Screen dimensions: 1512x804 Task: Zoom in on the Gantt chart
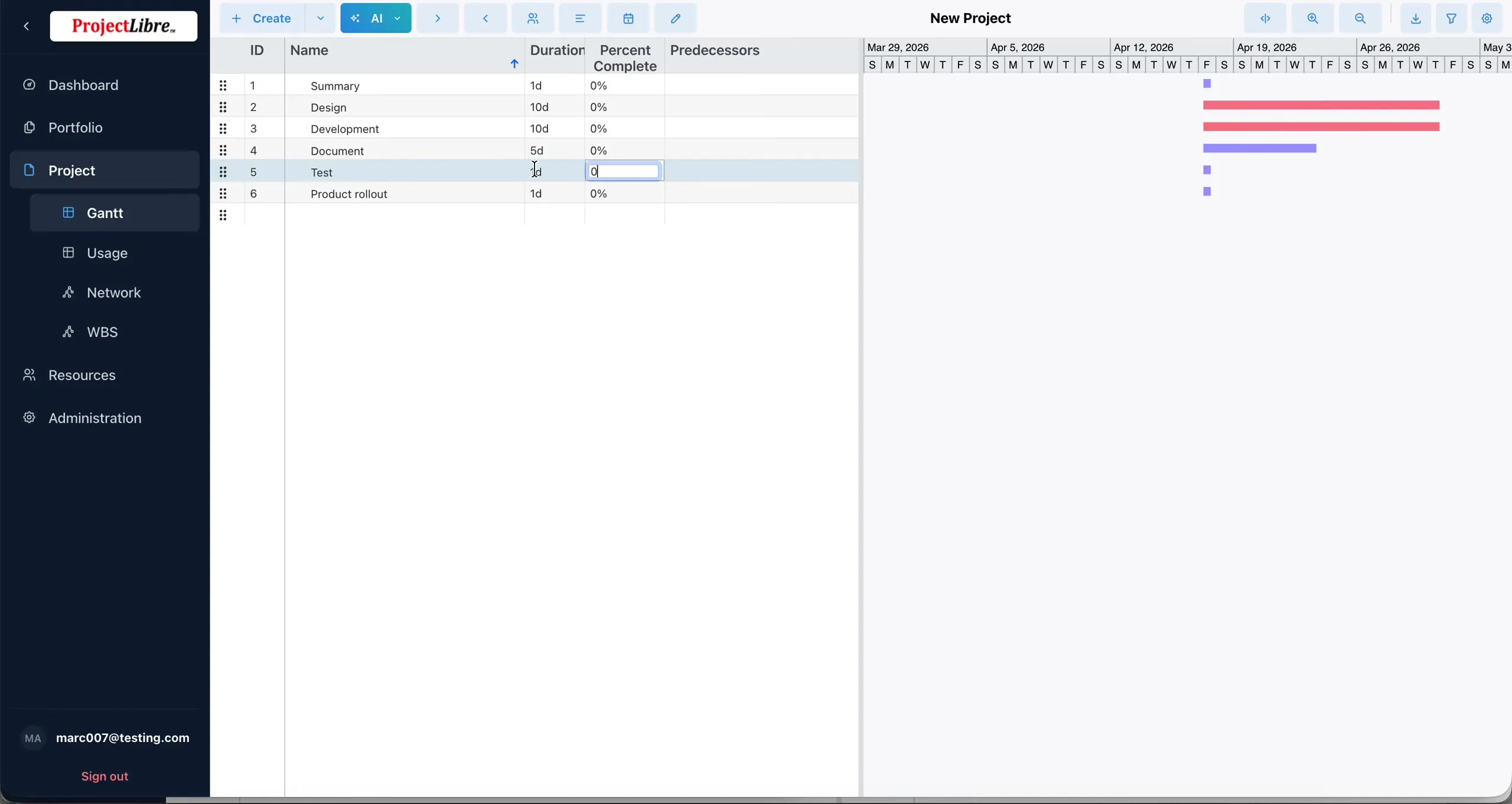[x=1312, y=18]
